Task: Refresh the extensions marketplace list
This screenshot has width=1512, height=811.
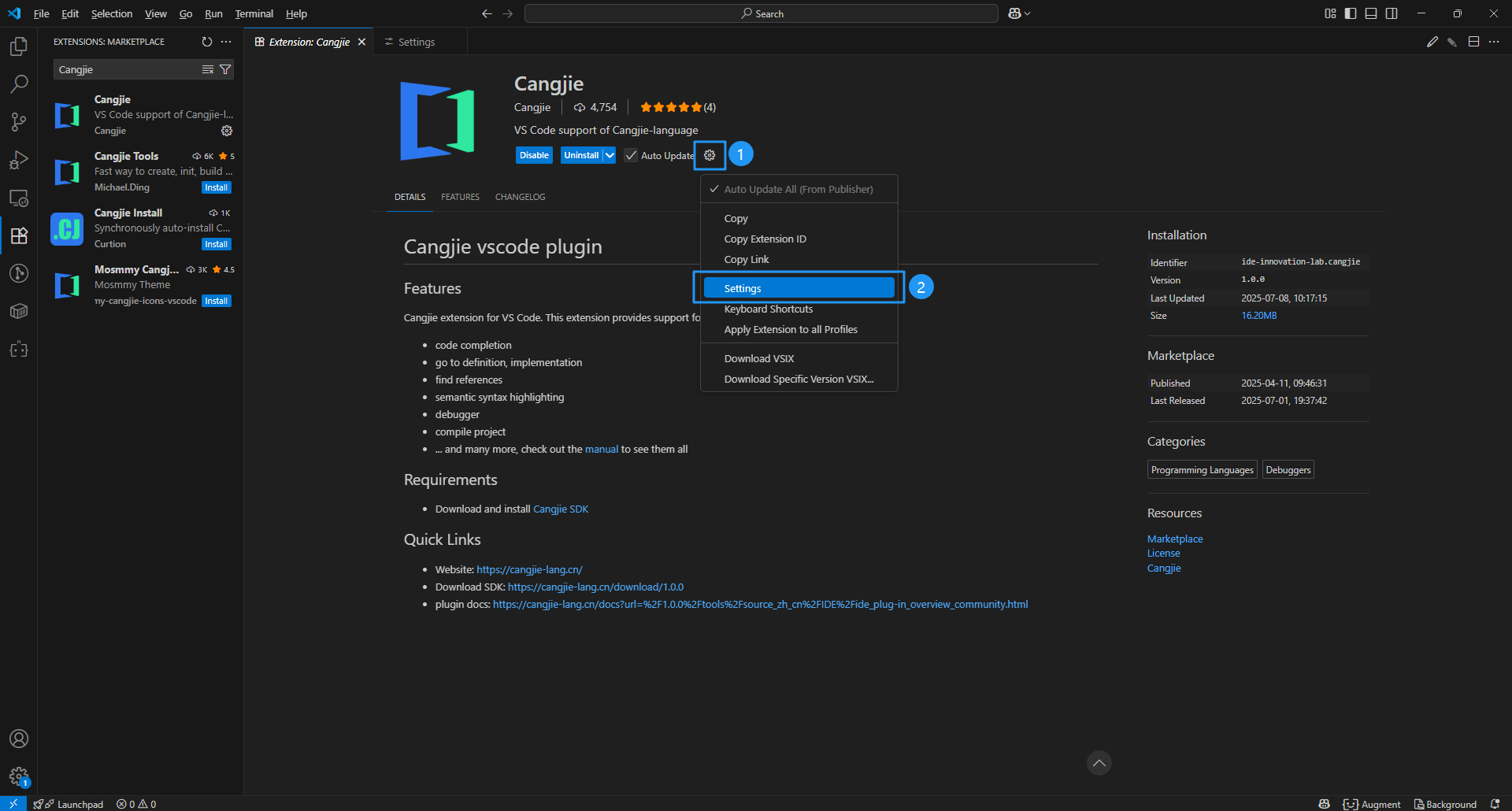Action: click(206, 42)
